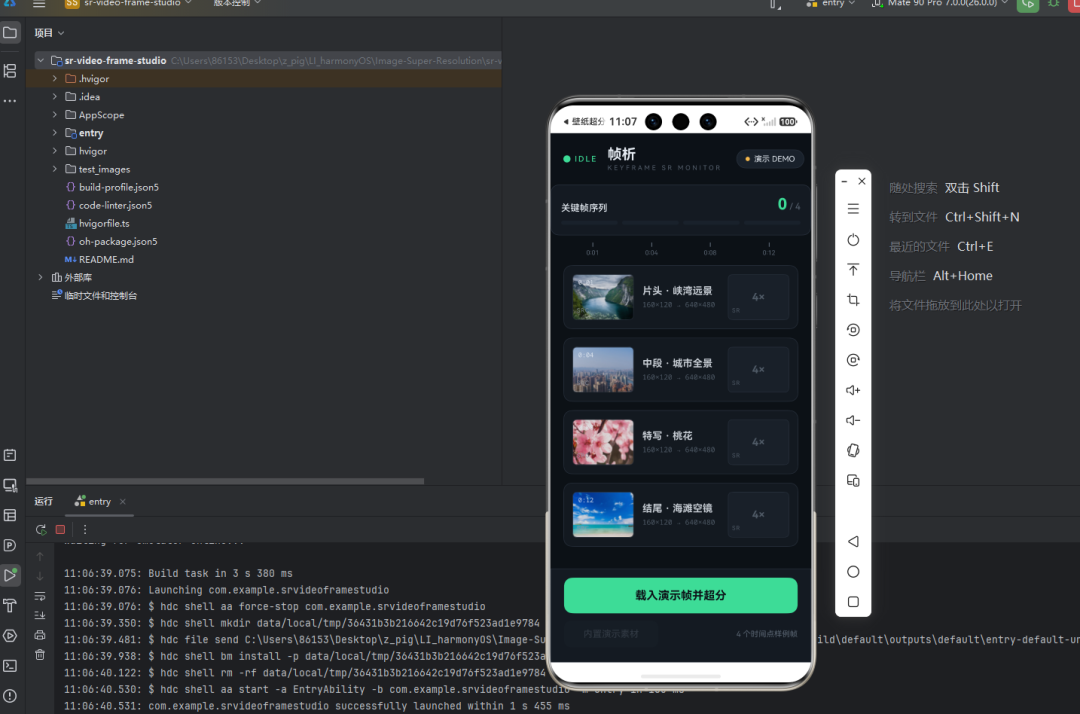Open the Structure tool window in sidebar

click(10, 70)
